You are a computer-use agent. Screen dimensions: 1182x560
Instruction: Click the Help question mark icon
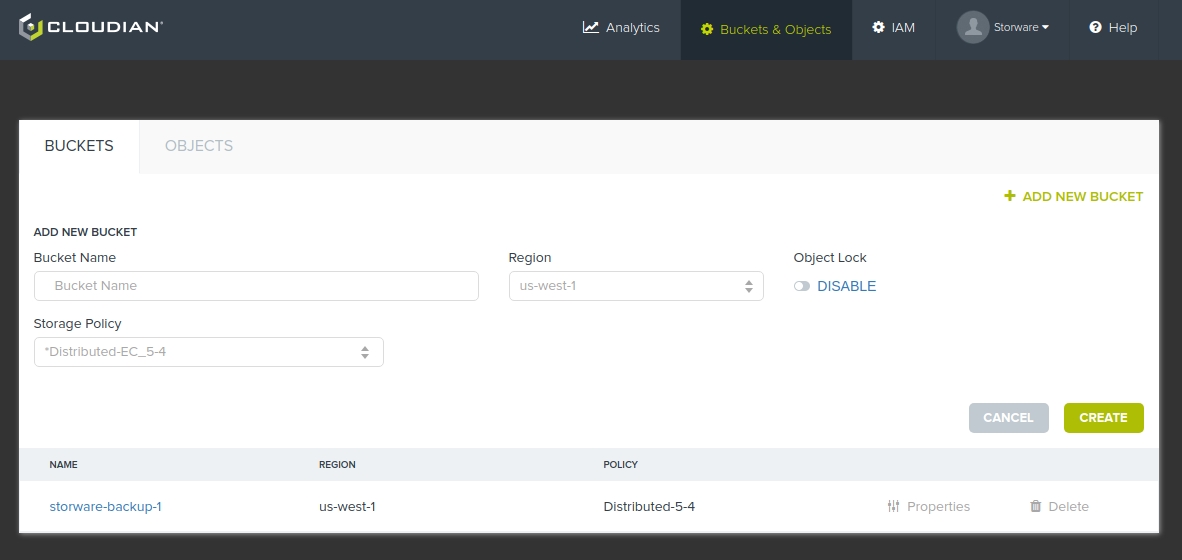pyautogui.click(x=1095, y=28)
